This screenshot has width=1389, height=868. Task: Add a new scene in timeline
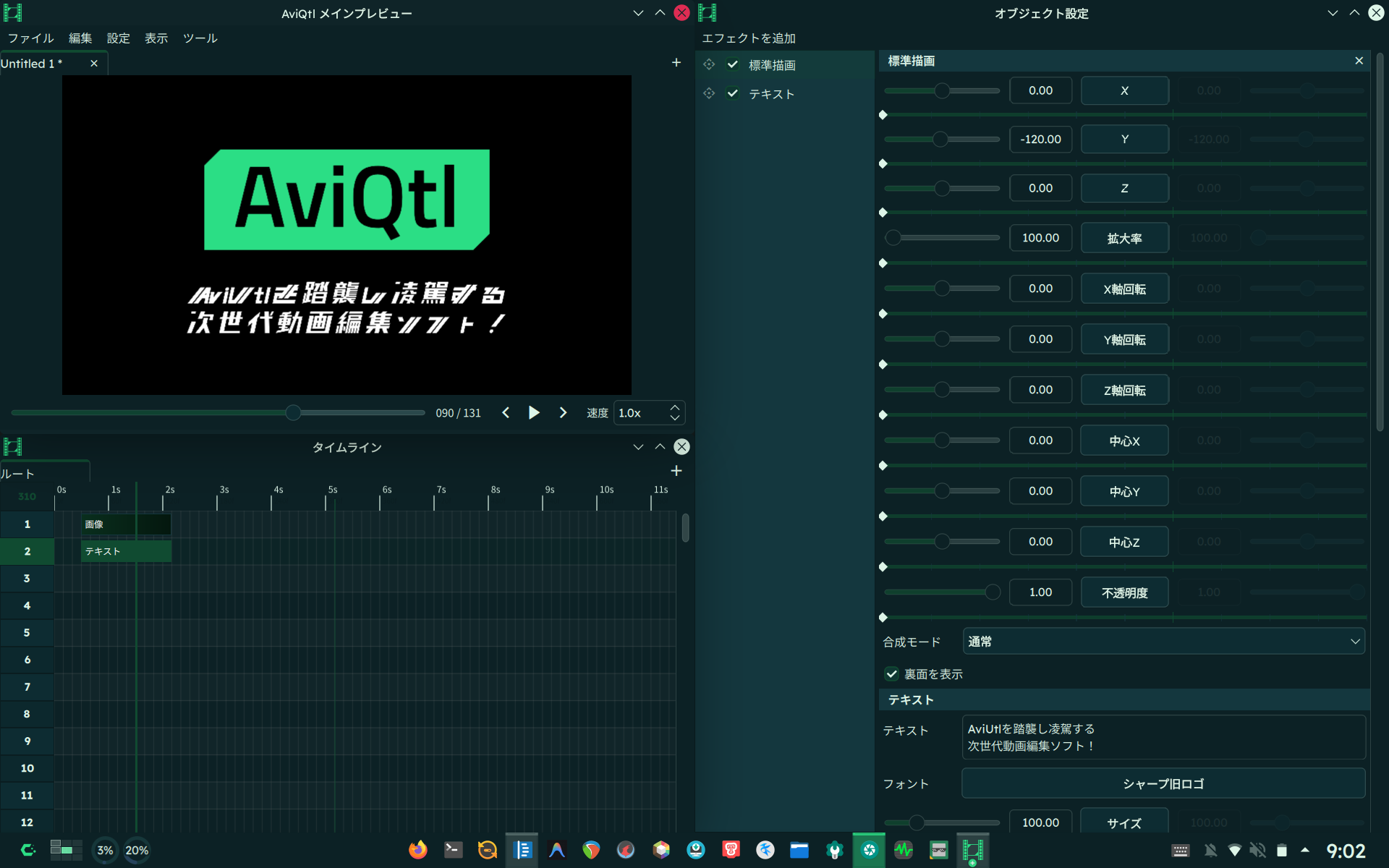pyautogui.click(x=676, y=471)
